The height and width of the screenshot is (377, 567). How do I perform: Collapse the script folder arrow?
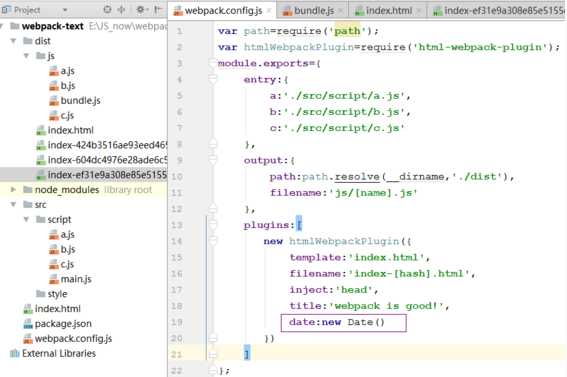(x=26, y=219)
